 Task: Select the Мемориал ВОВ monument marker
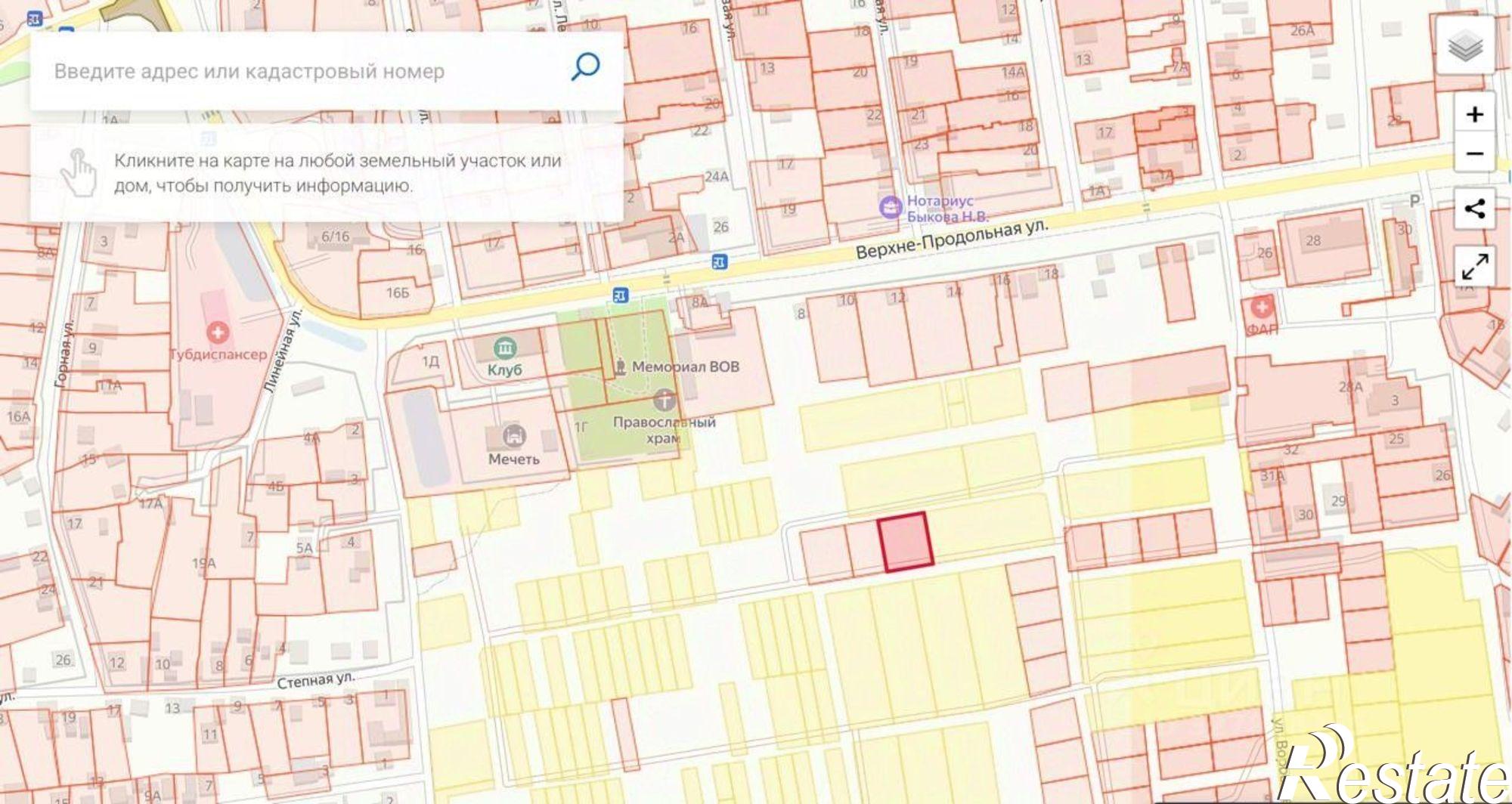(620, 367)
